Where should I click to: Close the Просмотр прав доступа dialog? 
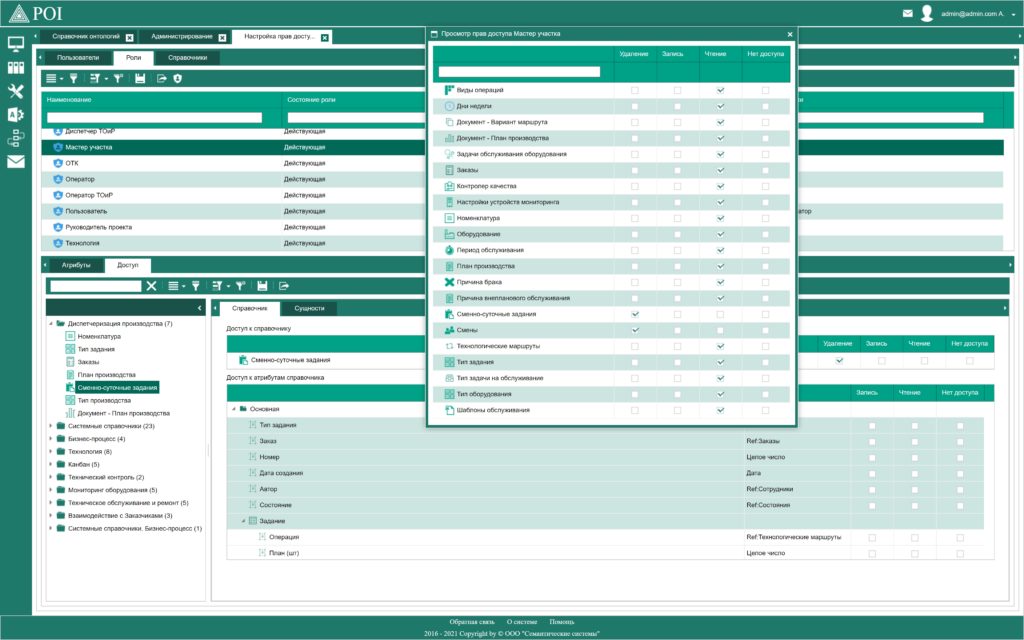[x=790, y=34]
